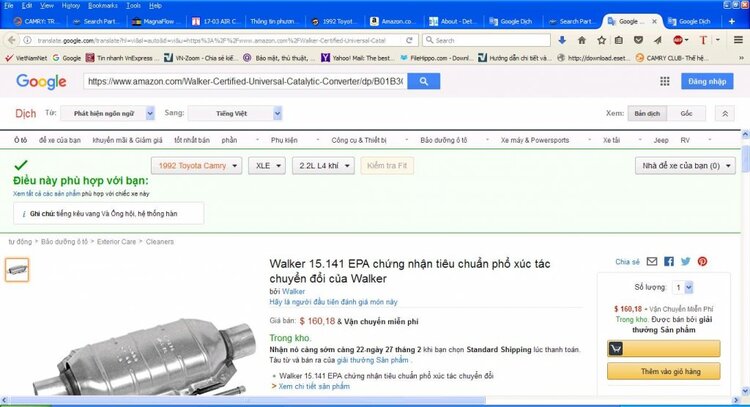750x407 pixels.
Task: Open the Firefox hamburger menu
Action: tap(738, 40)
